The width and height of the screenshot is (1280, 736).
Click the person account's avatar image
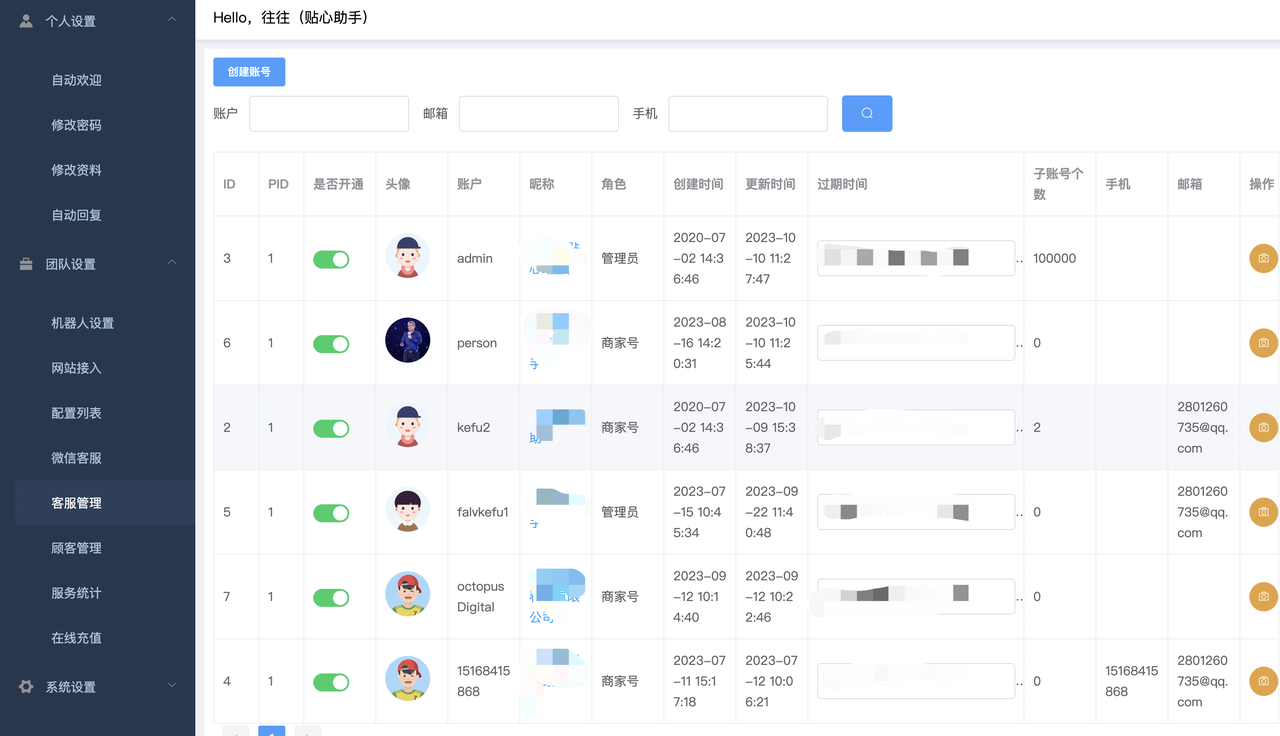pyautogui.click(x=407, y=342)
